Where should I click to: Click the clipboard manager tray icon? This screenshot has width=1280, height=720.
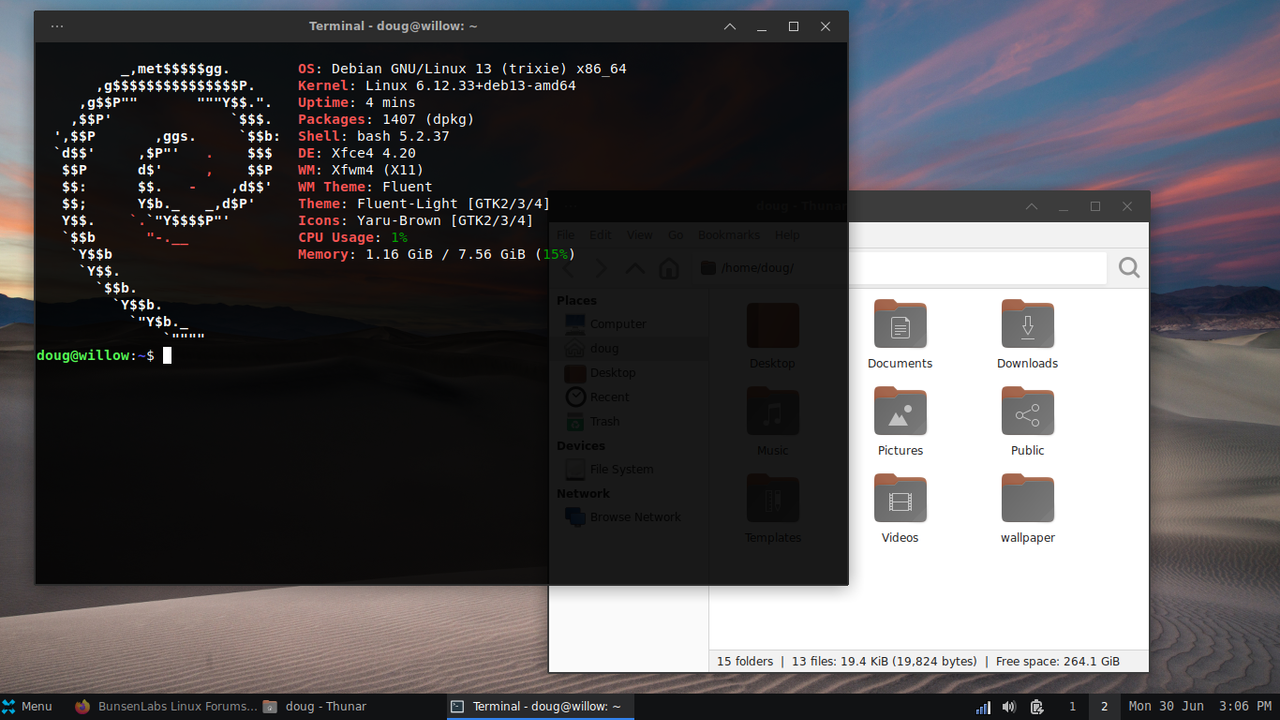point(1037,707)
